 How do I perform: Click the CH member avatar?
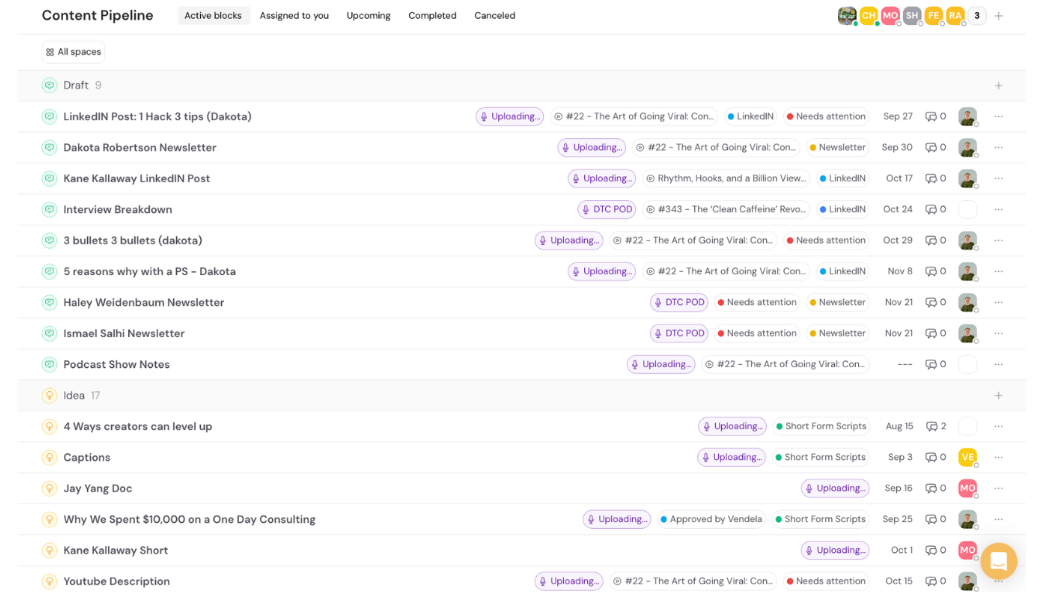coord(869,15)
